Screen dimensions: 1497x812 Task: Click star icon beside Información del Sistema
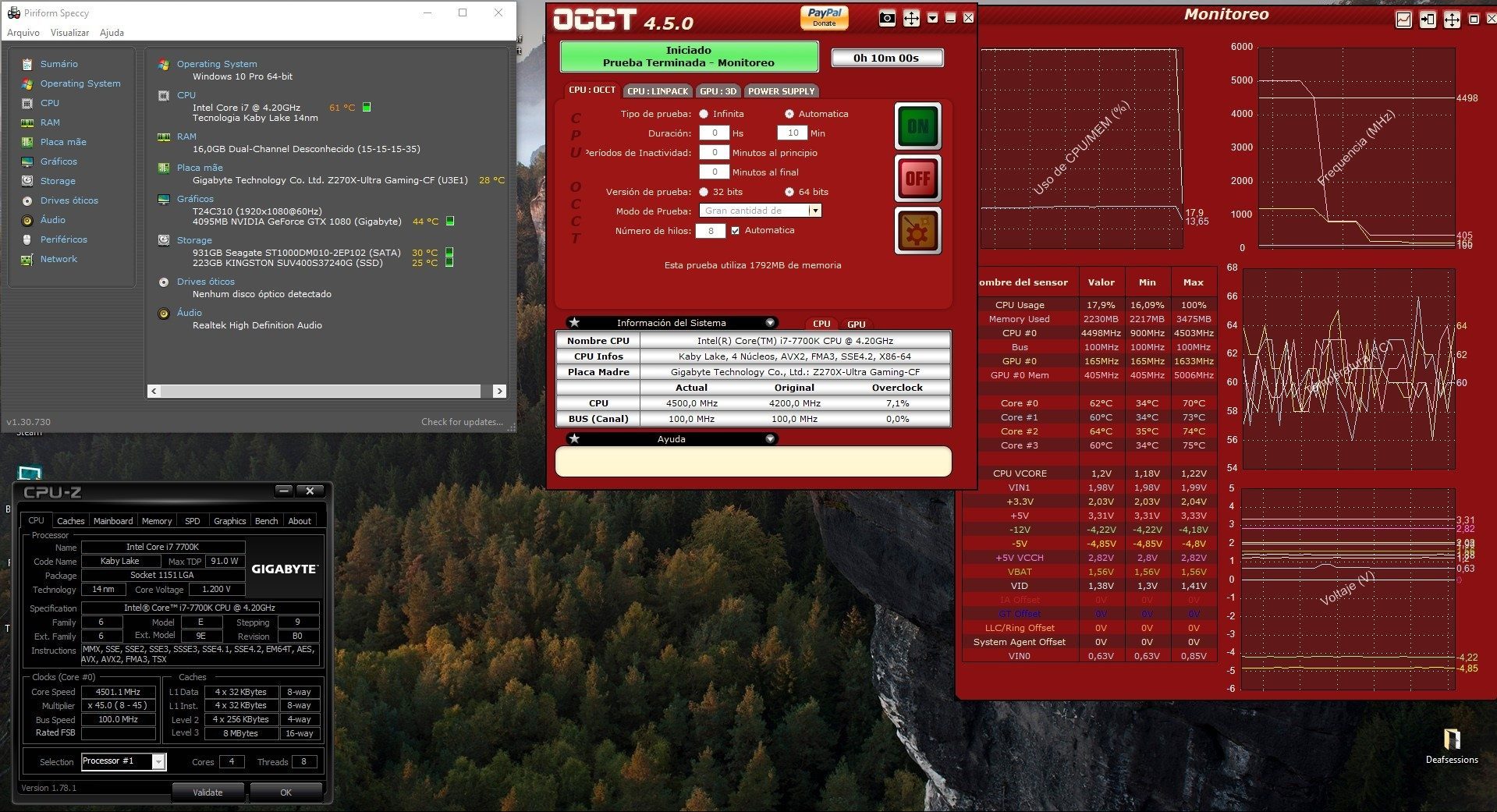pos(574,323)
